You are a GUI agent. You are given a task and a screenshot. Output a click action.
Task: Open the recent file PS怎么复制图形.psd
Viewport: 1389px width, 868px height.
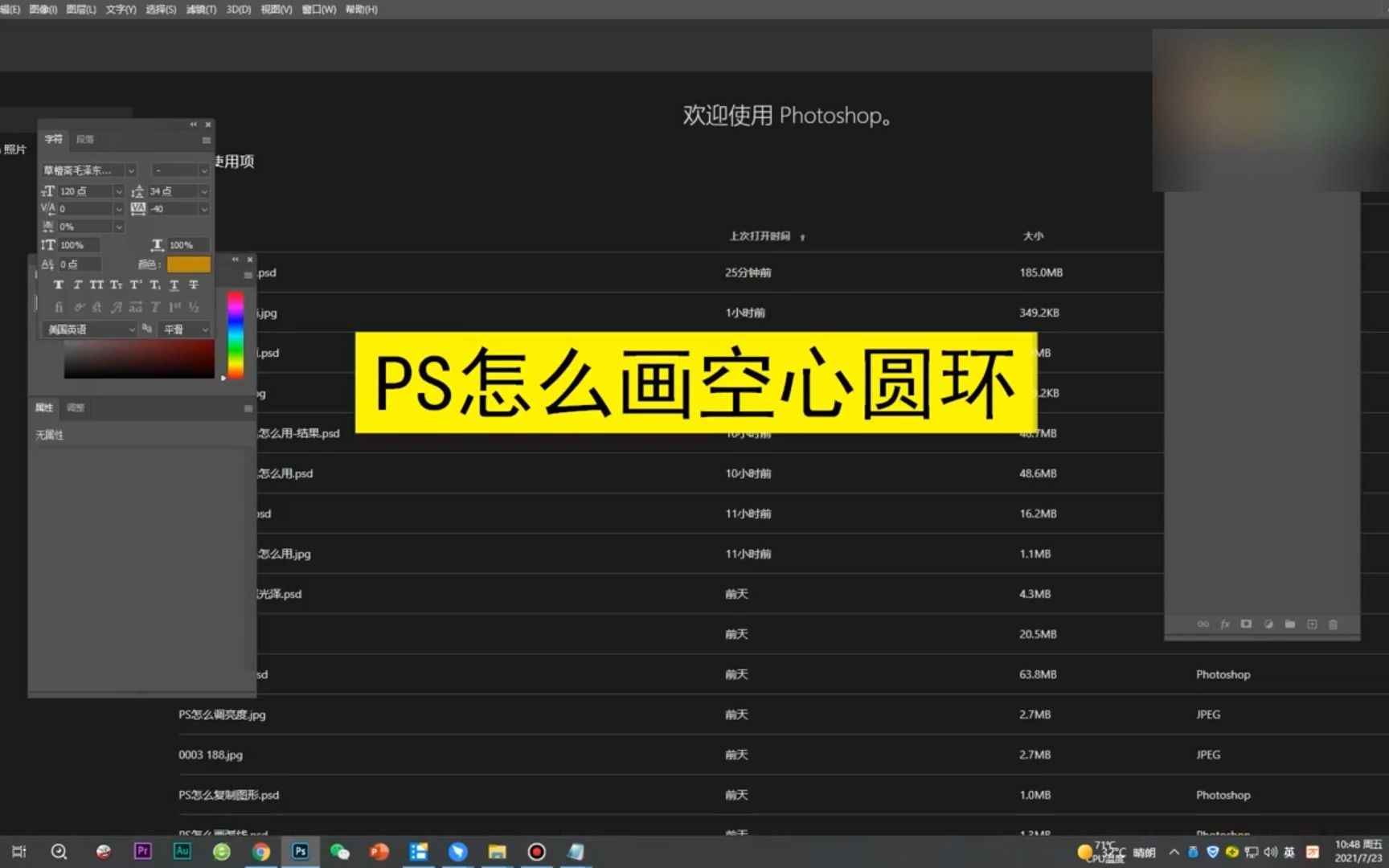coord(227,795)
